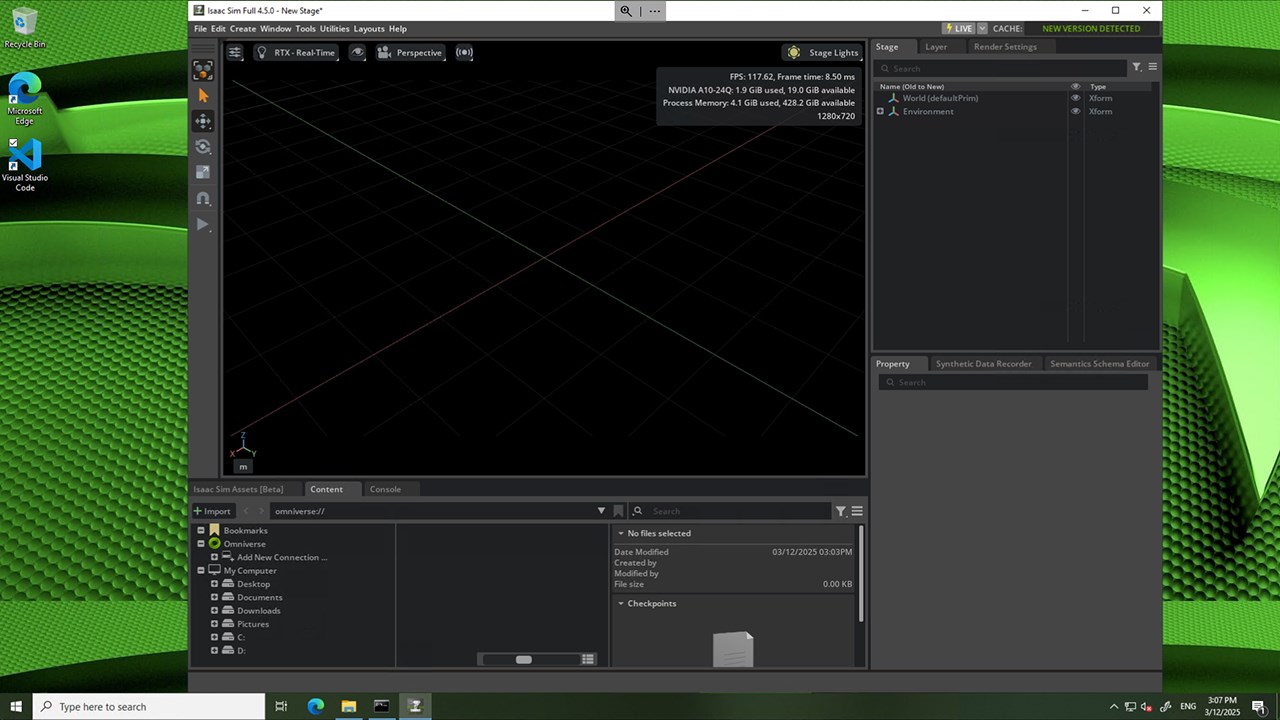Open the magnifier zoom icon in title bar

[626, 11]
